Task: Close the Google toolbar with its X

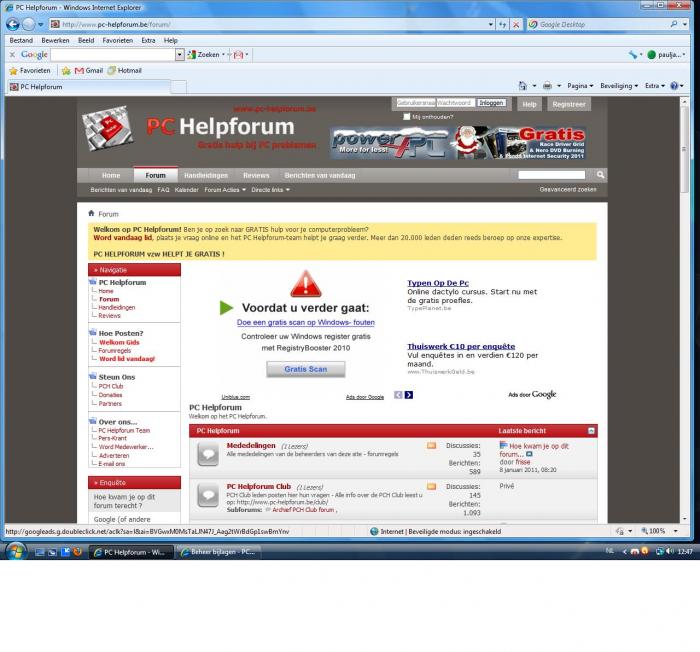Action: pos(12,54)
